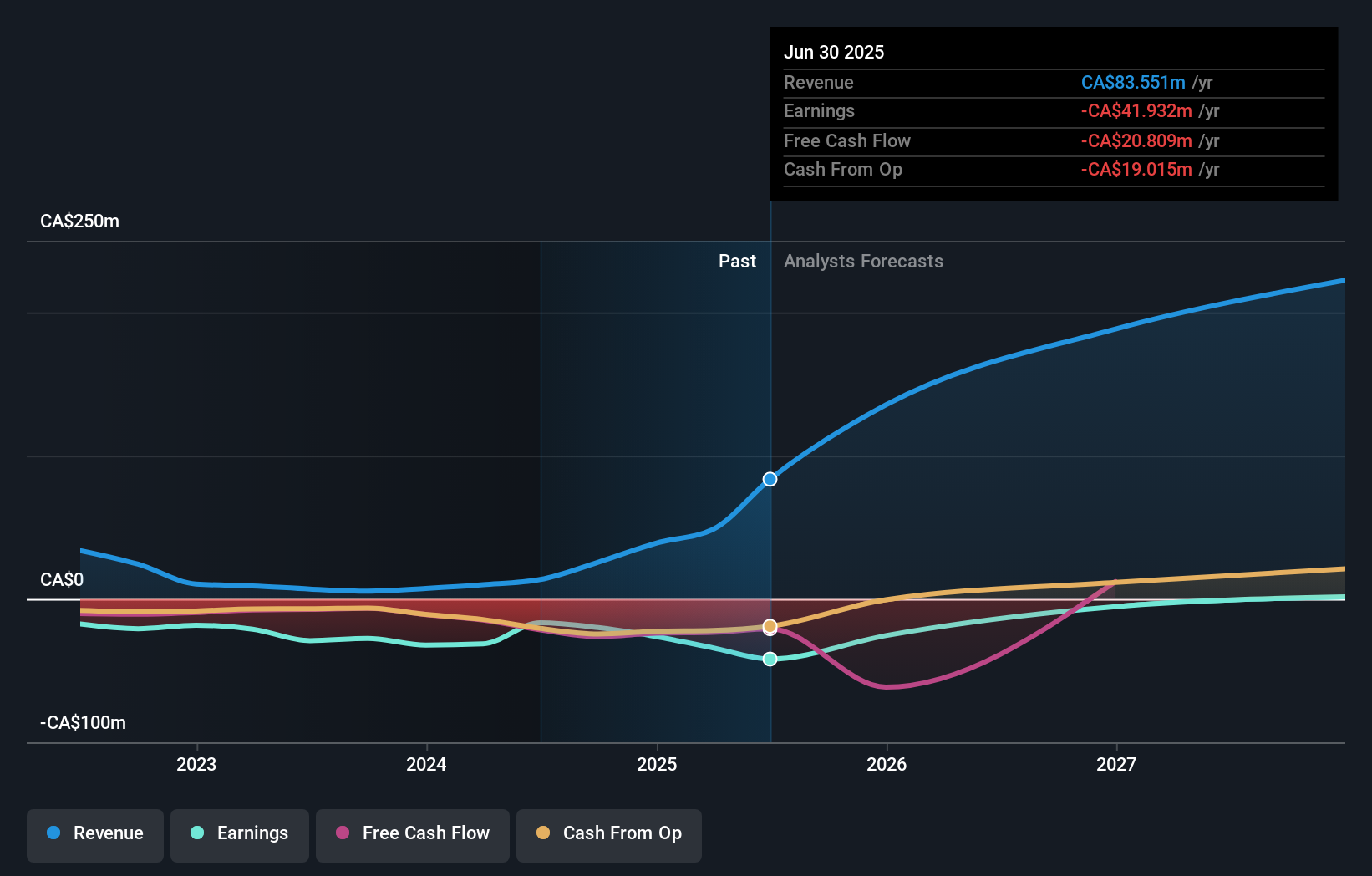Click the Revenue data point marker on the chart
The height and width of the screenshot is (876, 1372).
point(770,479)
